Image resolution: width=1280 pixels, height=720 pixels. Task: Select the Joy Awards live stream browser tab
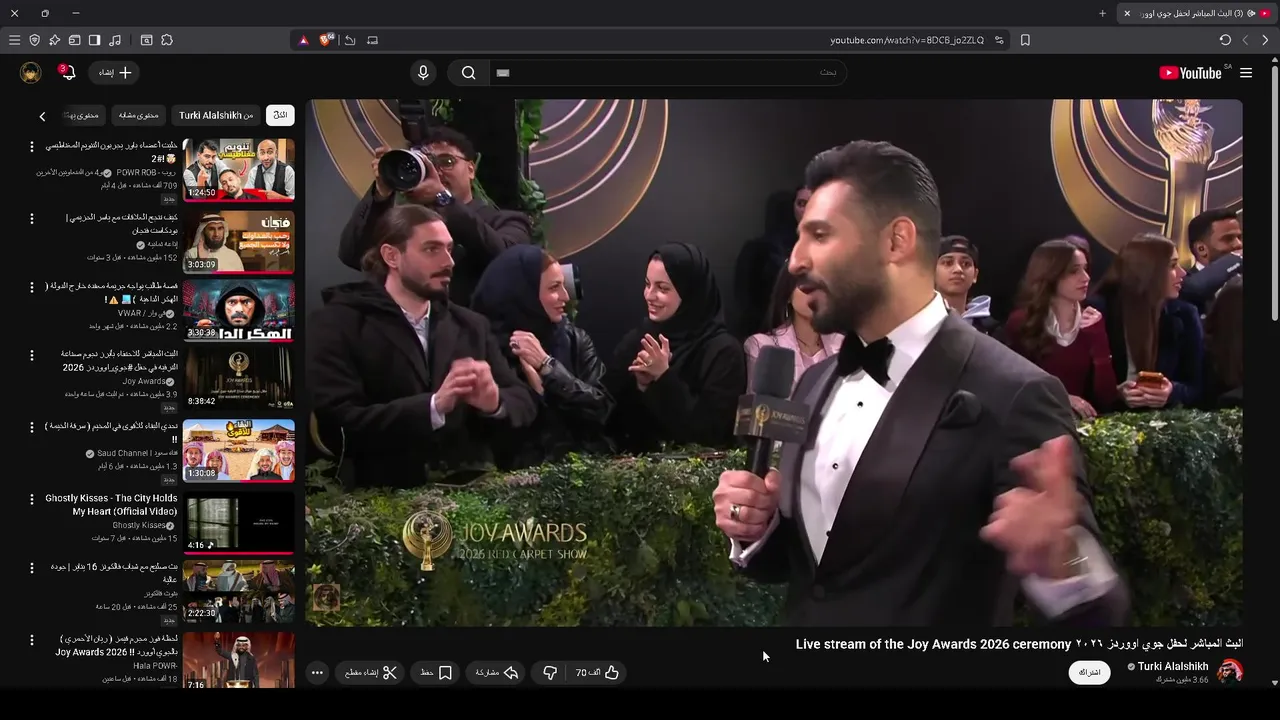1197,13
